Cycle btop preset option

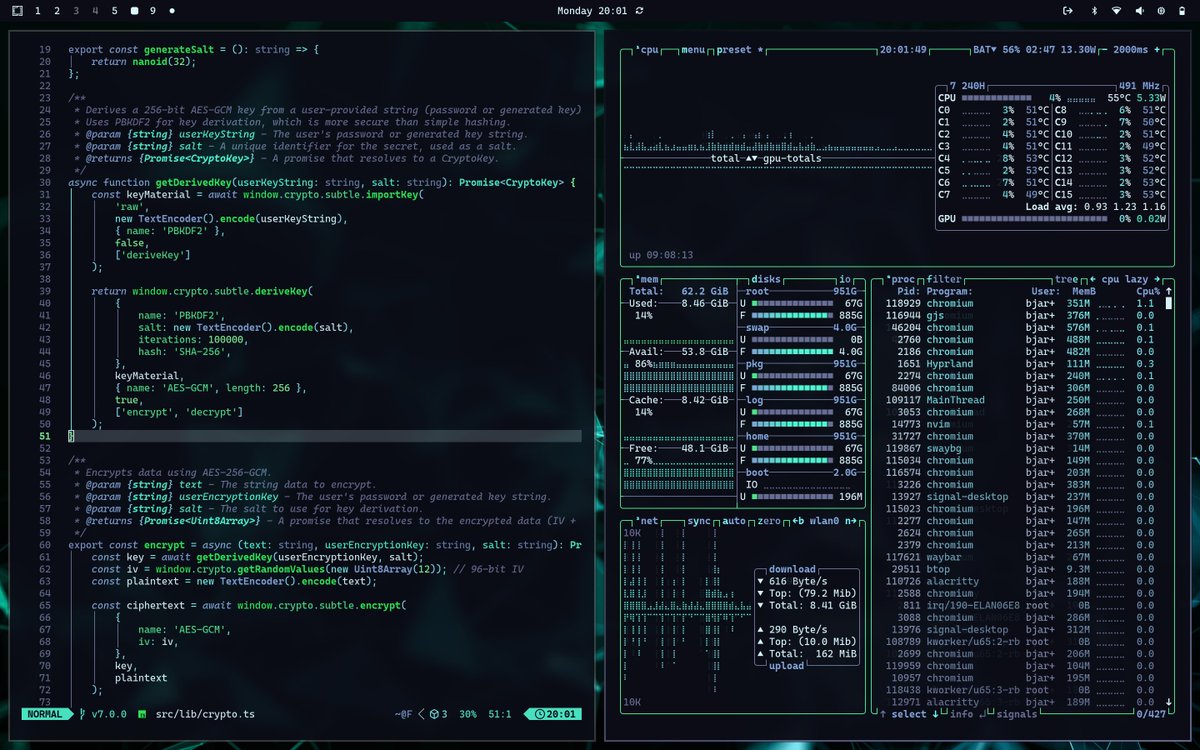click(x=741, y=49)
